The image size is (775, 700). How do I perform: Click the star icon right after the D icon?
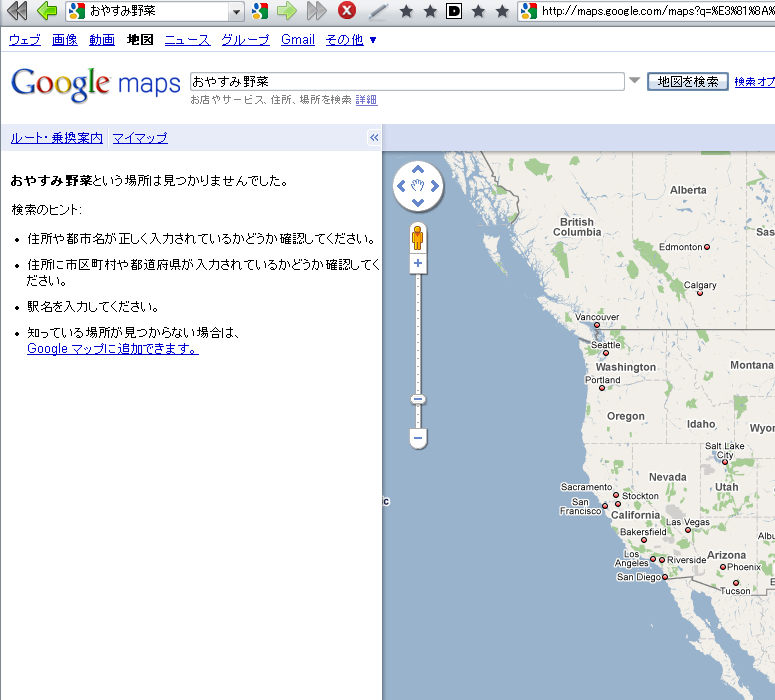tap(478, 11)
